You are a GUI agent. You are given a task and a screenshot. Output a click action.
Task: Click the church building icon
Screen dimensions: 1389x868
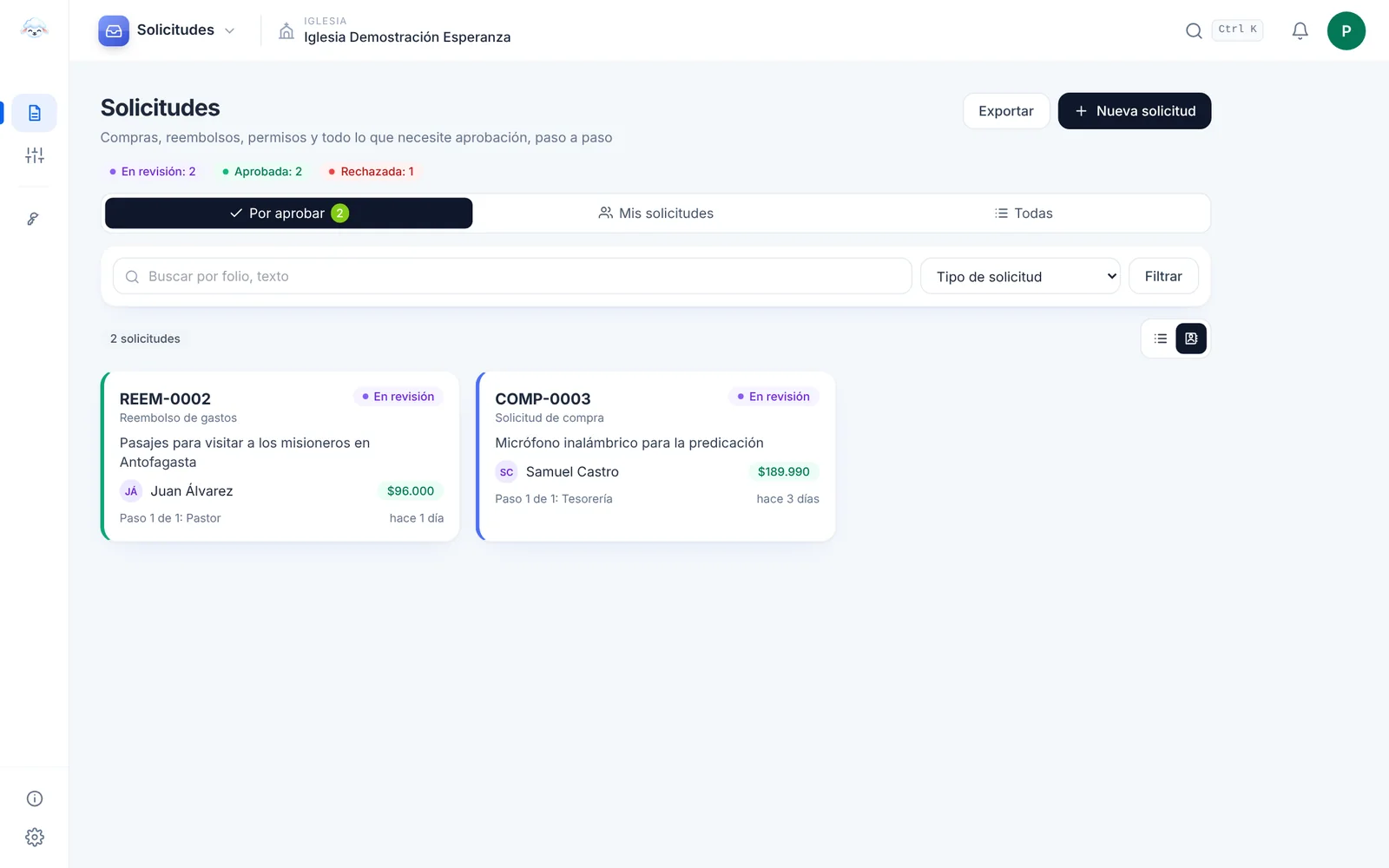[x=286, y=31]
